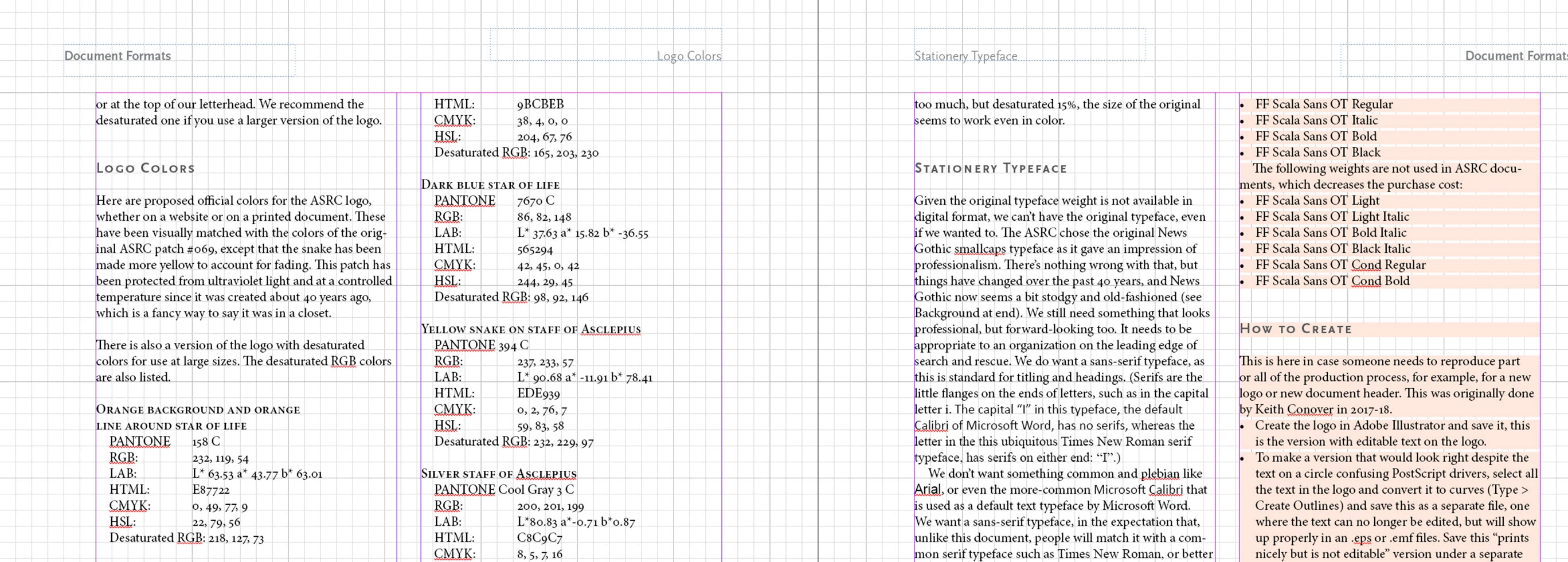Click the 'How to Create' heading
1568x562 pixels.
[1296, 329]
